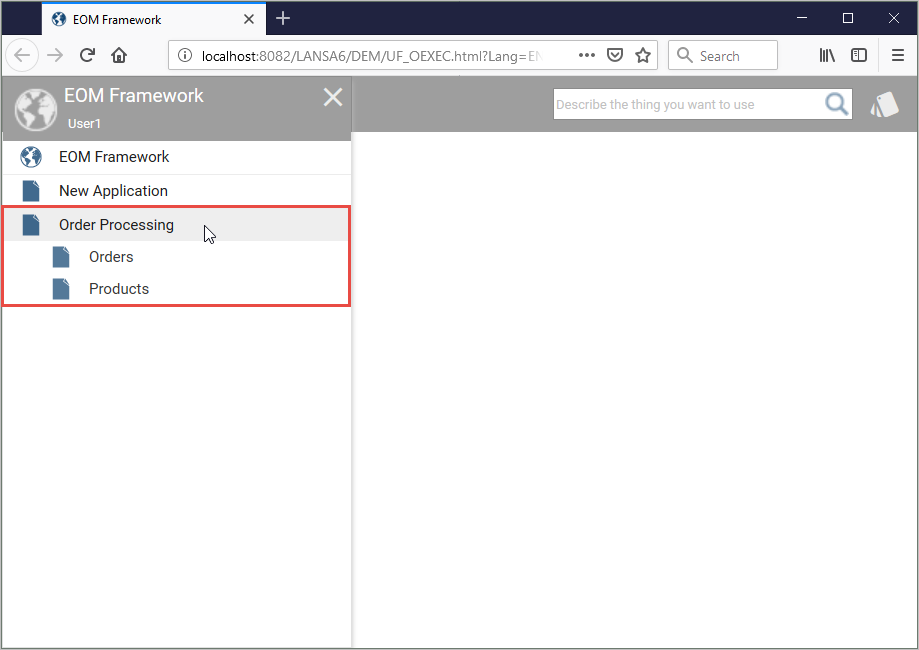Save page to Pocket icon

click(614, 56)
